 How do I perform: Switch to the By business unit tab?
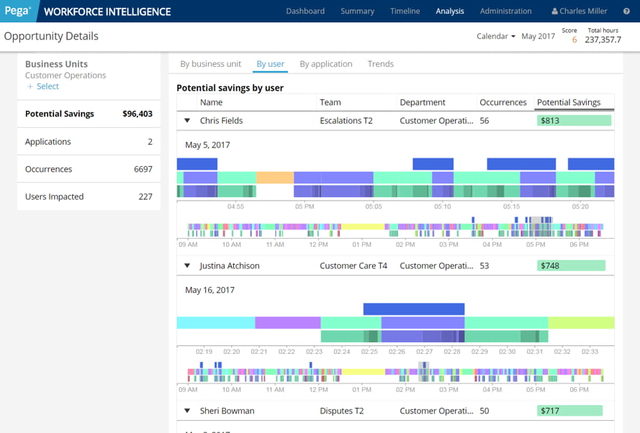tap(210, 64)
